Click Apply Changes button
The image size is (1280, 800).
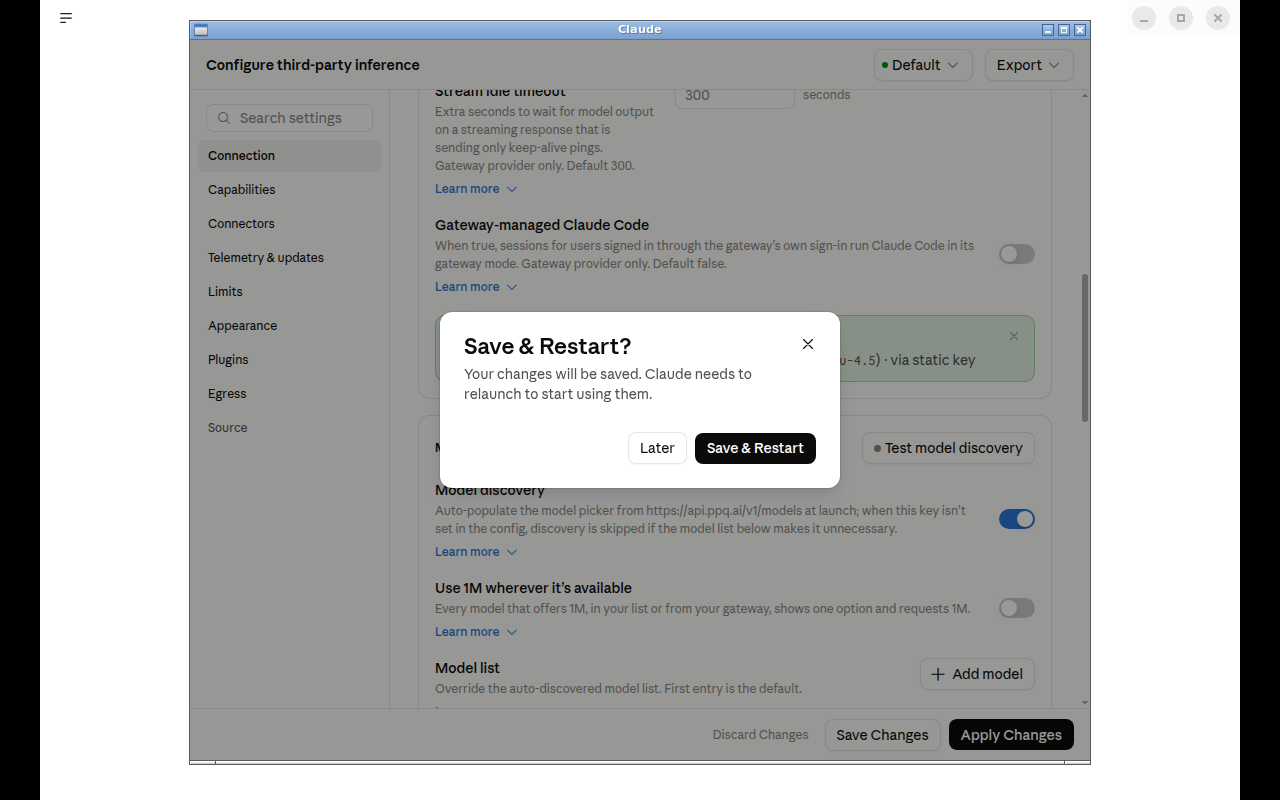(x=1011, y=735)
